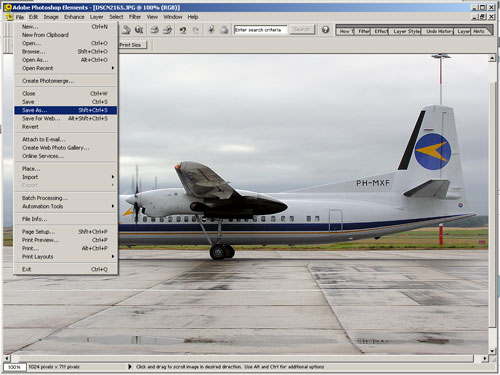This screenshot has height=375, width=500.
Task: Click the Color Variations toolbar icon
Action: [224, 30]
